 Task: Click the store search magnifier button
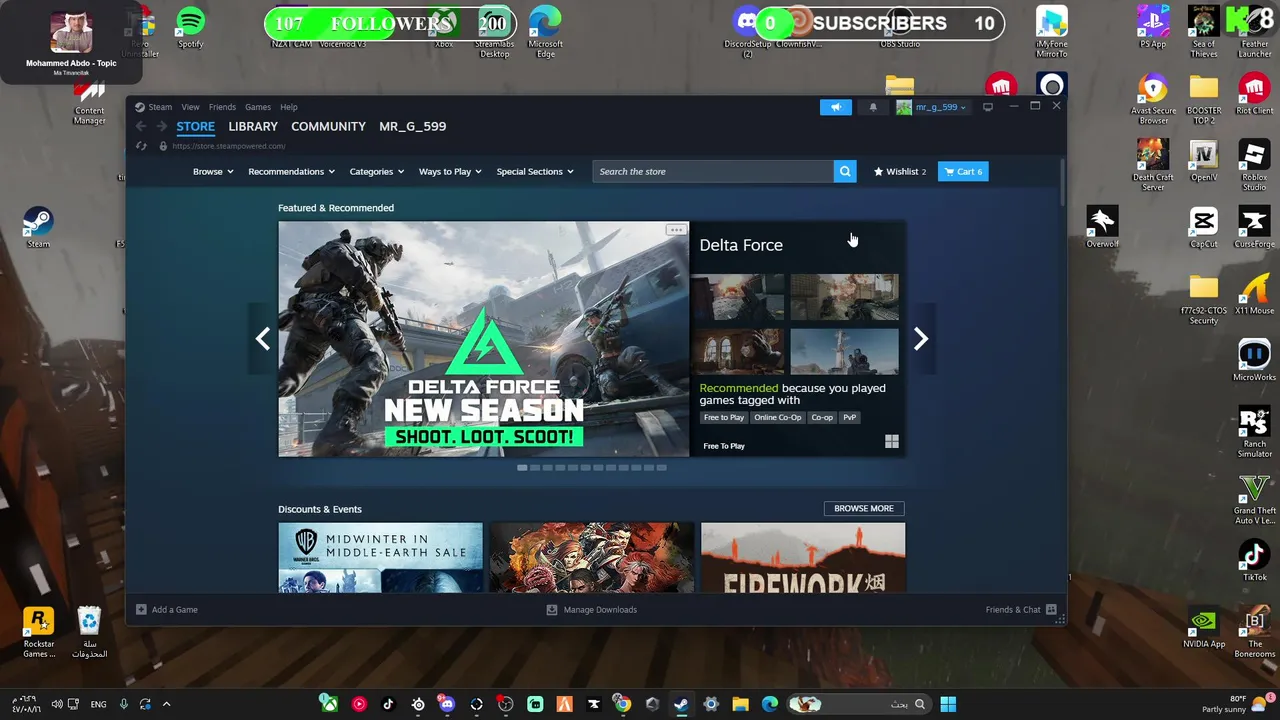[845, 172]
